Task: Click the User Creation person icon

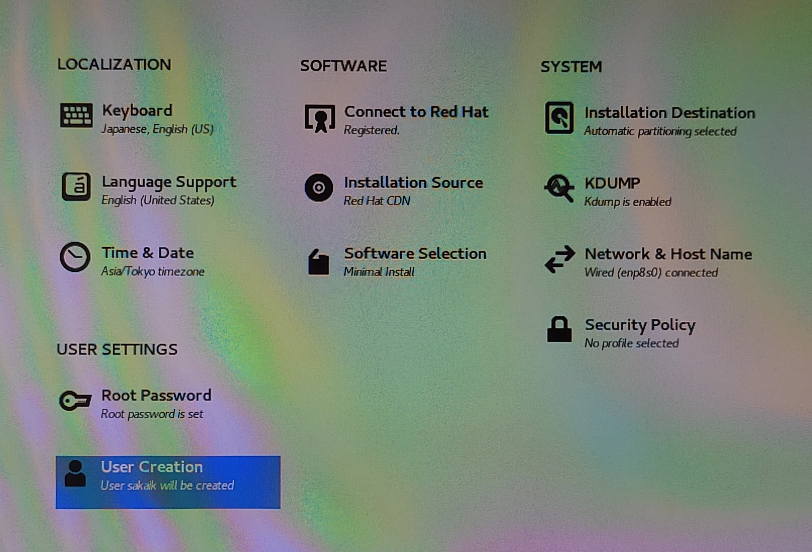Action: (75, 473)
